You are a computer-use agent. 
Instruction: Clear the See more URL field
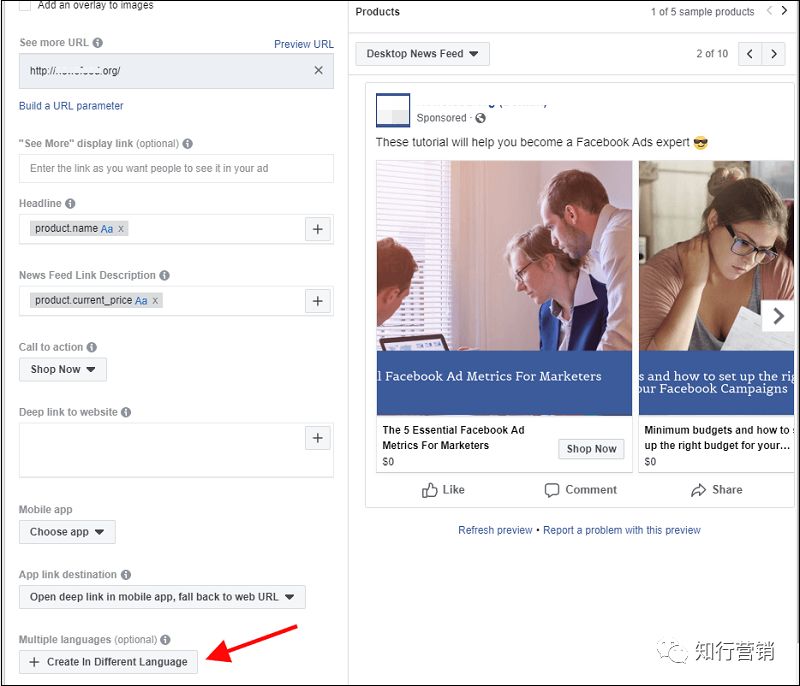318,71
